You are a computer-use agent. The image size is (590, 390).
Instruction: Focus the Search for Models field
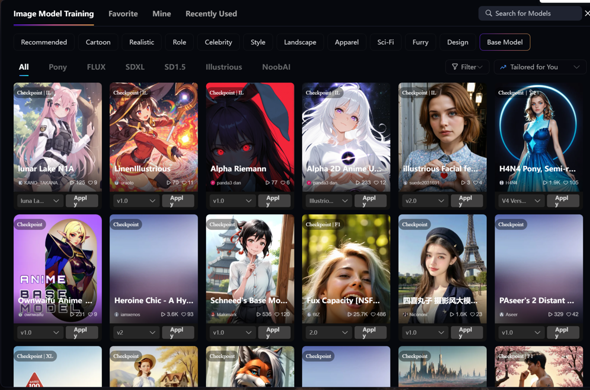tap(530, 14)
